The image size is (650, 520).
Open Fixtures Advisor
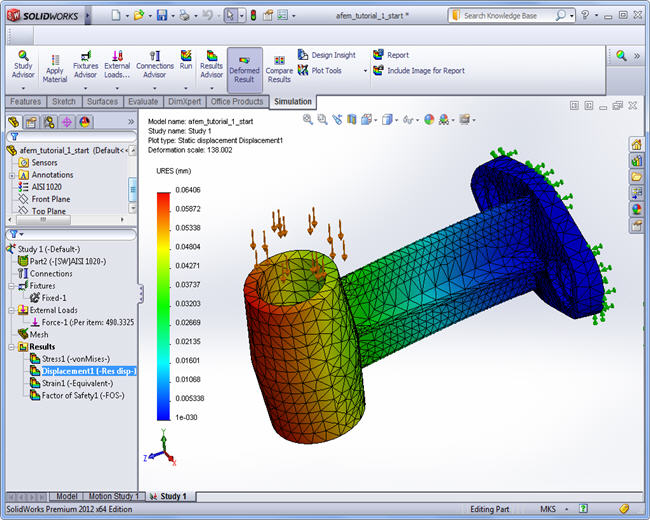pos(85,65)
